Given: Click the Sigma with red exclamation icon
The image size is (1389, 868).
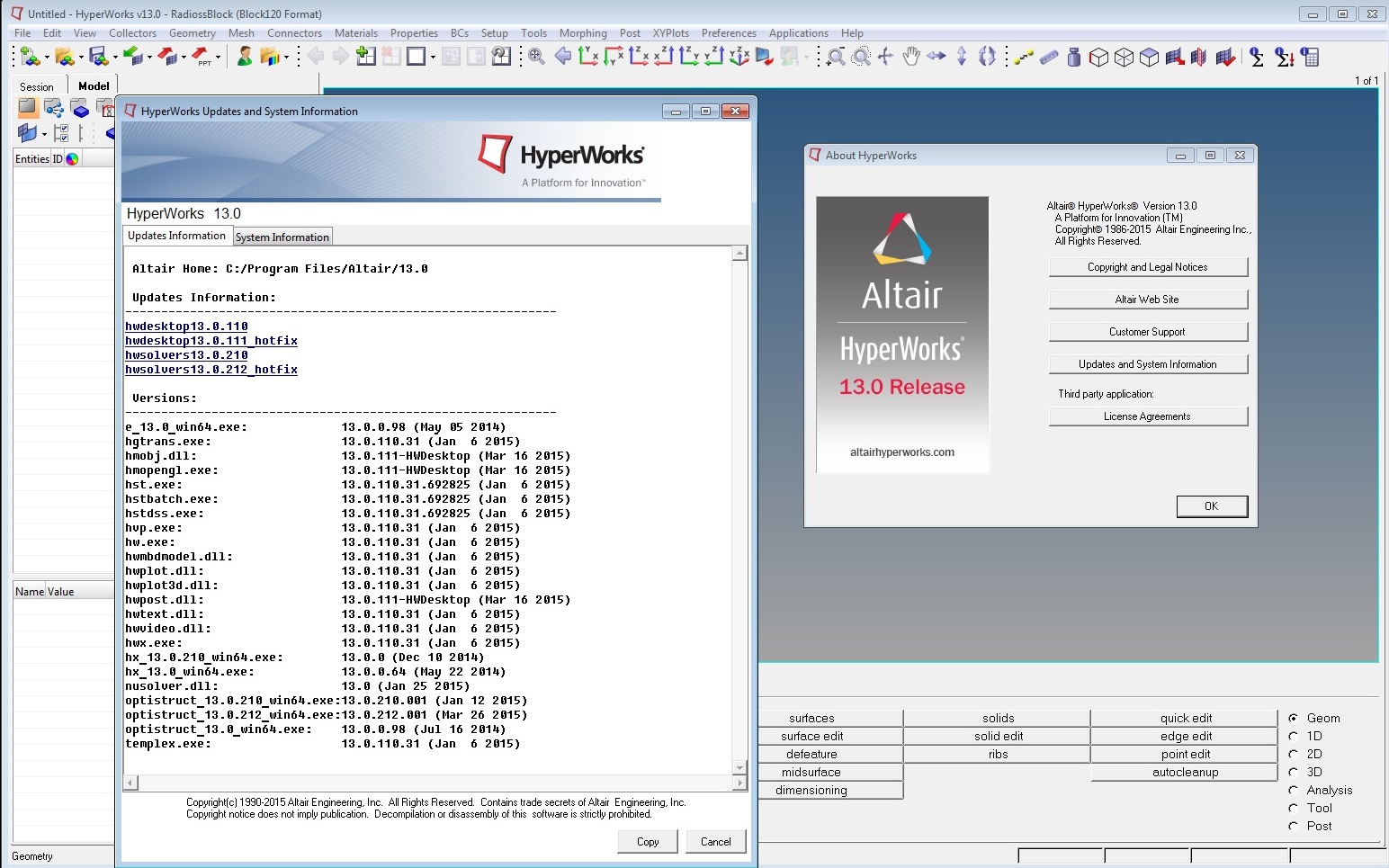Looking at the screenshot, I should tap(1285, 57).
